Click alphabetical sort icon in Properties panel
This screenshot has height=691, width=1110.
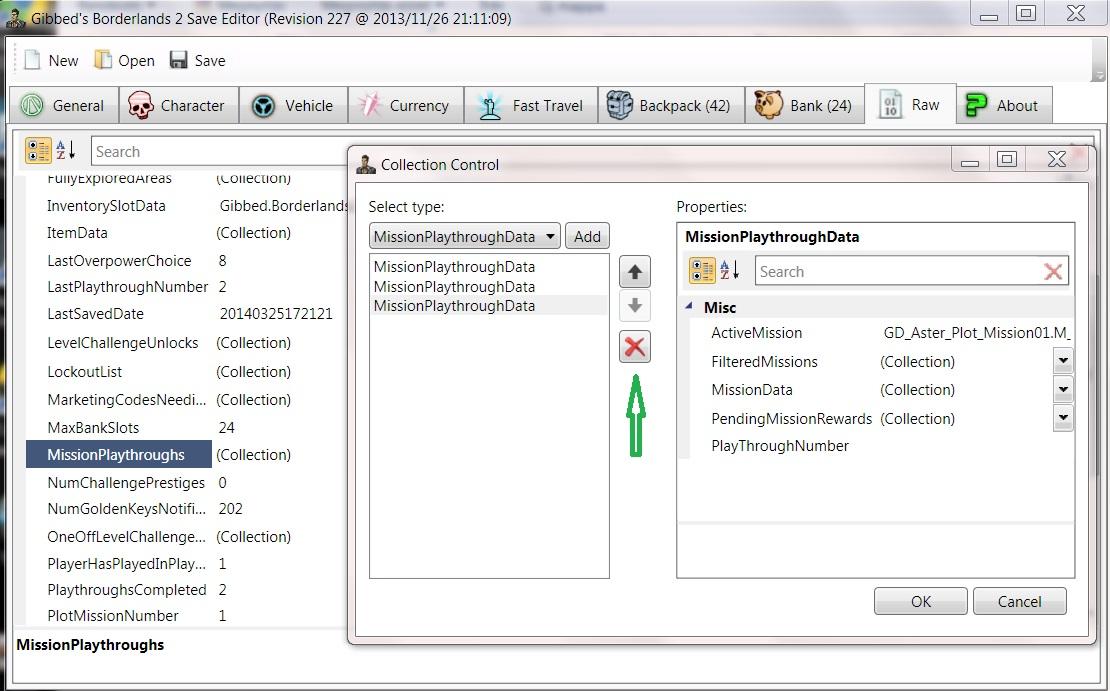point(730,270)
